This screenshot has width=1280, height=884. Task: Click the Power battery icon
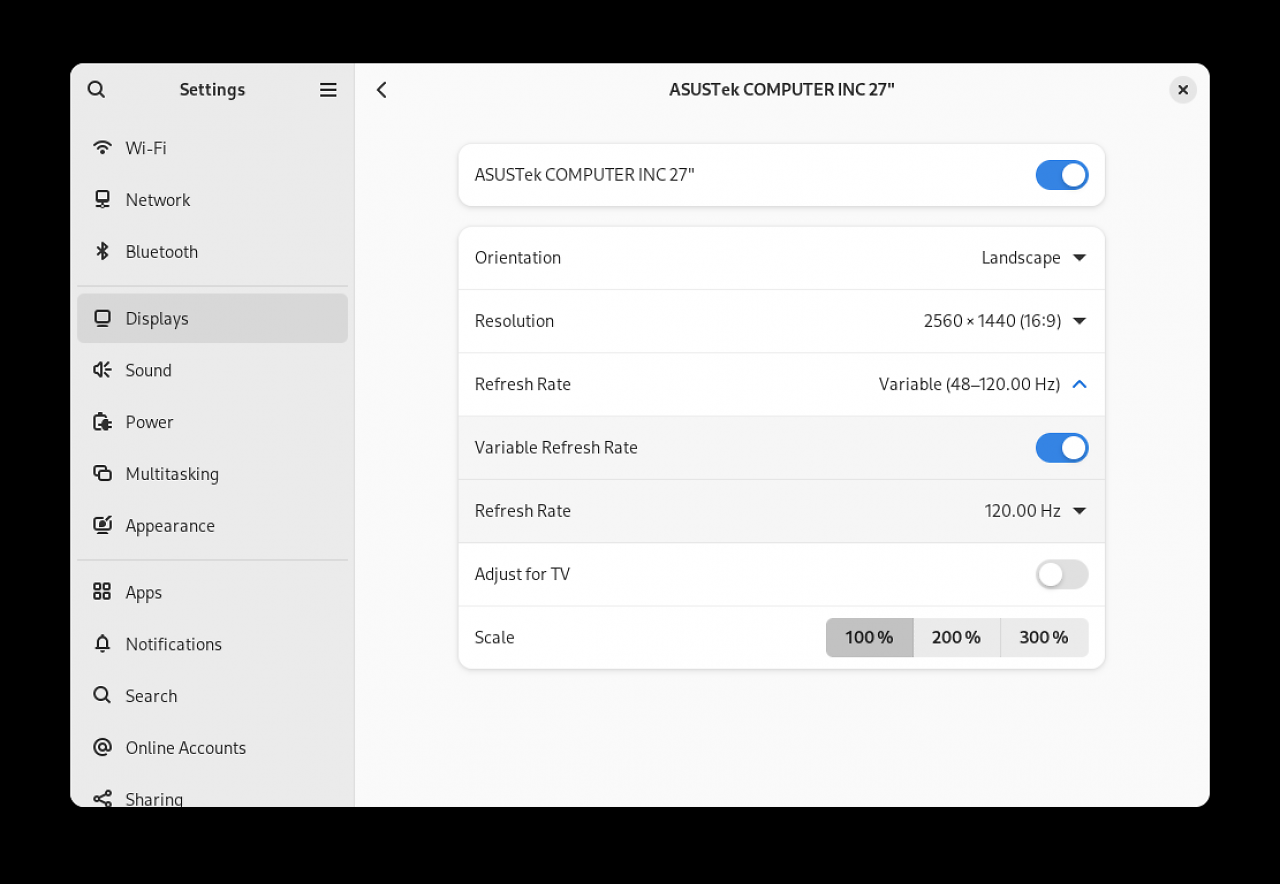tap(102, 422)
